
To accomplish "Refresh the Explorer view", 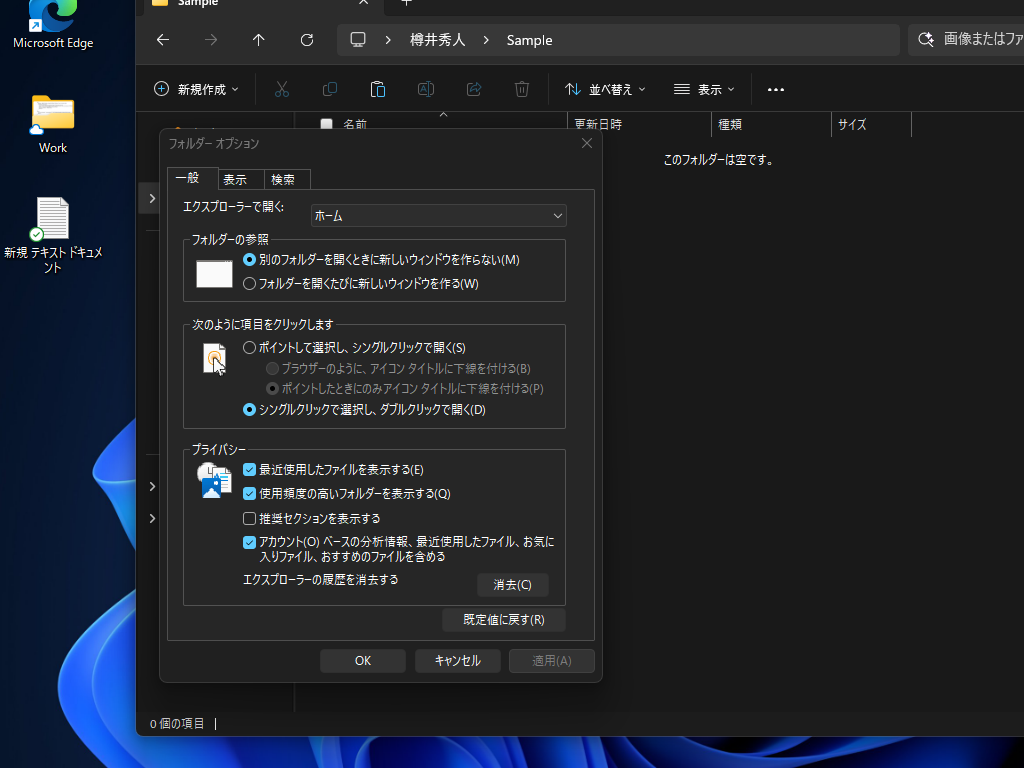I will tap(307, 40).
